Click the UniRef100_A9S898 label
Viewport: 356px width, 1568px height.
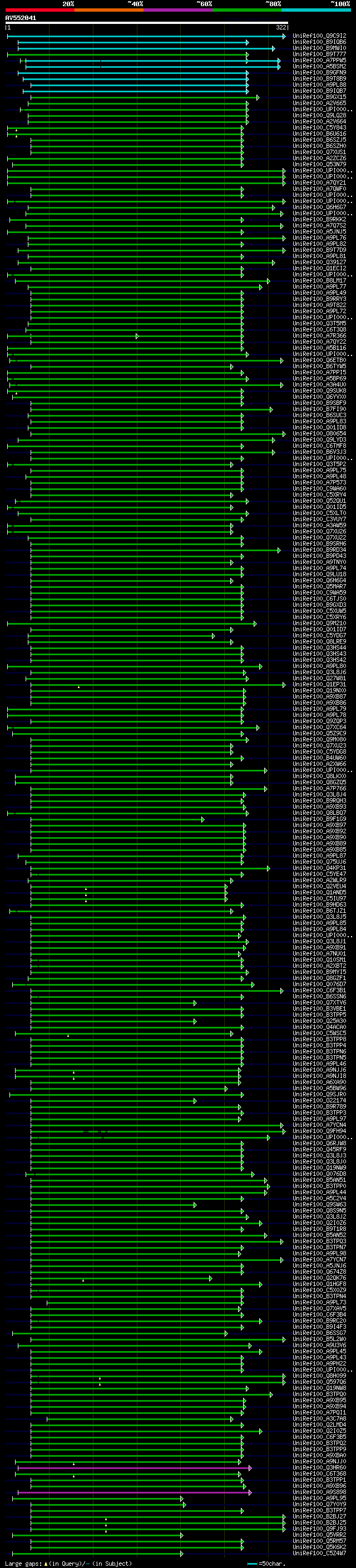319,1492
